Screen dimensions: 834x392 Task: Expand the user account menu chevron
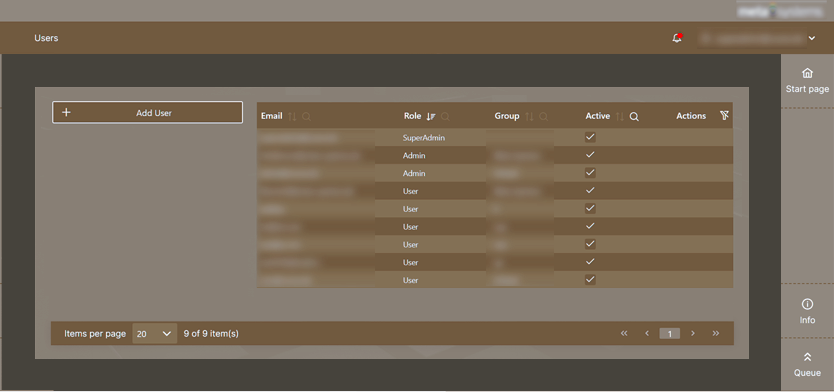pos(812,38)
